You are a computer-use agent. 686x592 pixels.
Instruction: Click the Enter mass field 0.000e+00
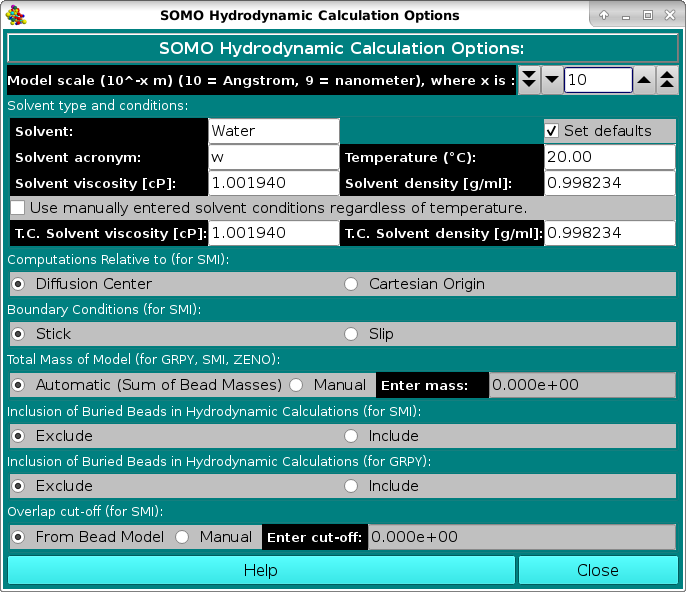582,385
